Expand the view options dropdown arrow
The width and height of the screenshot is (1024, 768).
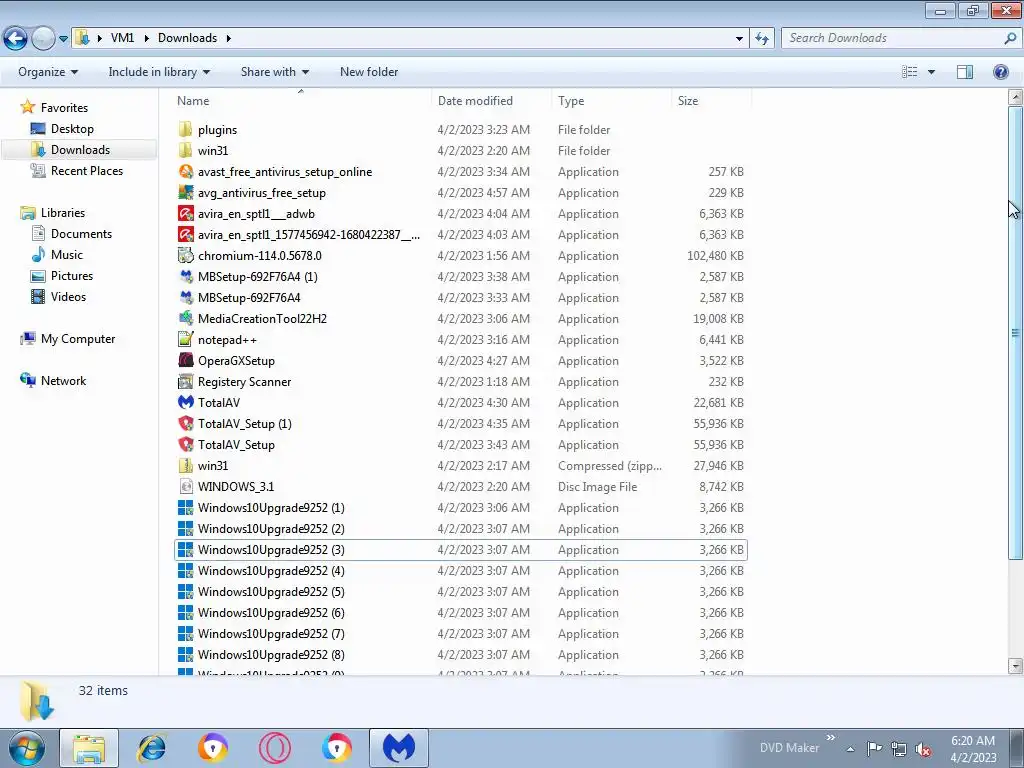click(x=931, y=72)
